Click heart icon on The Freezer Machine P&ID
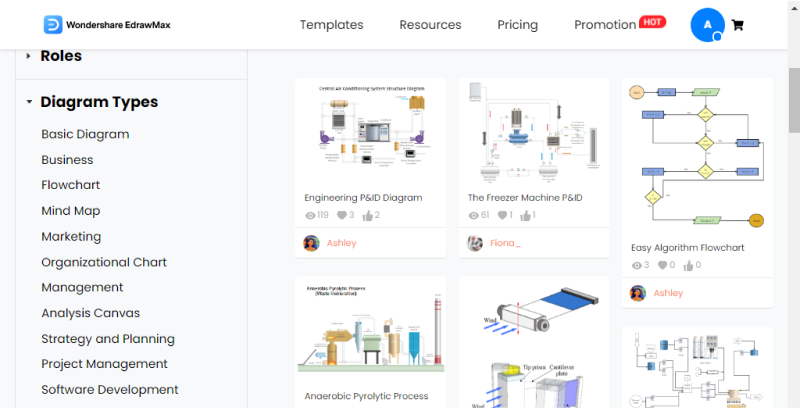 click(x=503, y=215)
